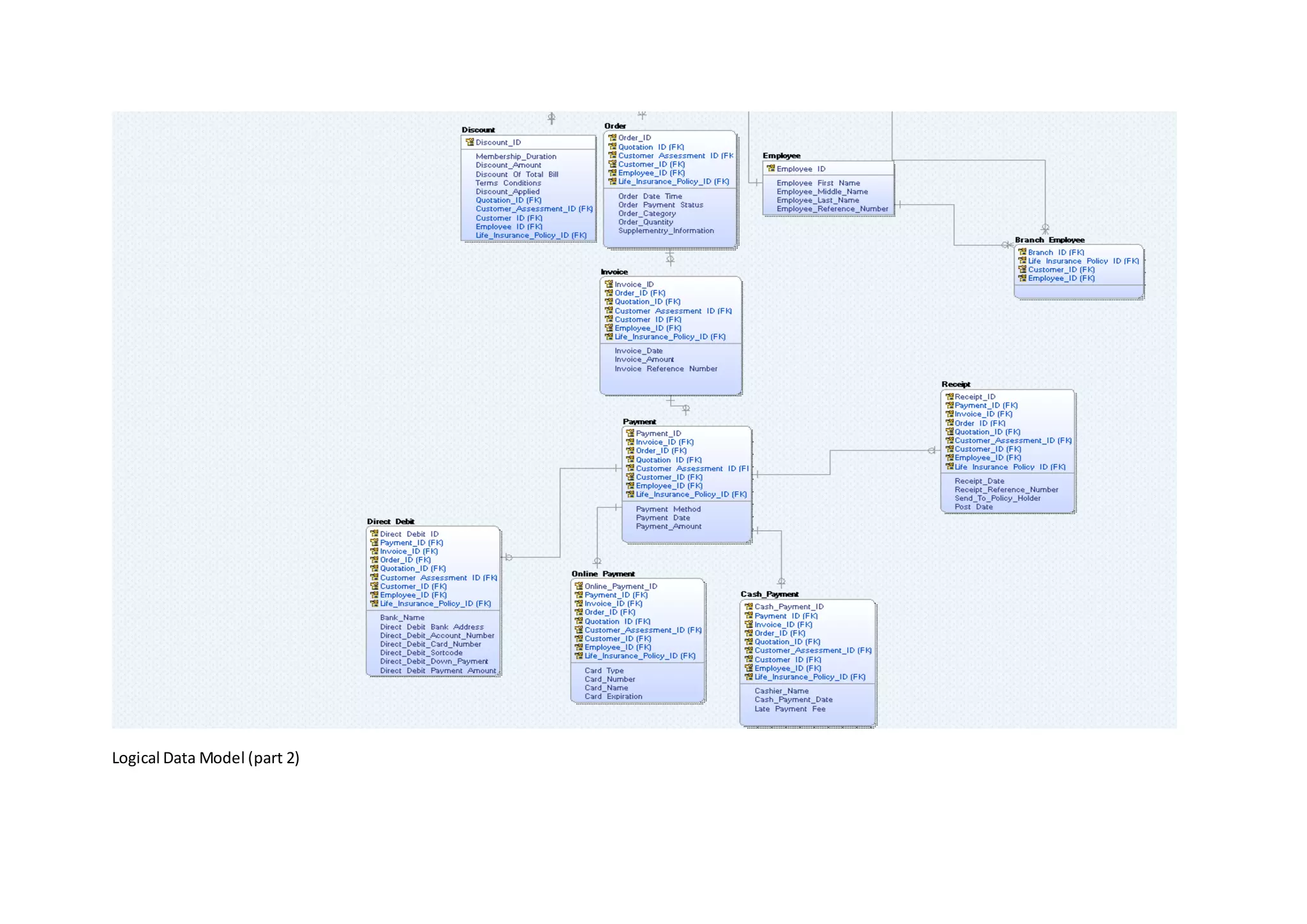This screenshot has width=1307, height=924.
Task: Click the Bank_Name attribute
Action: point(402,617)
